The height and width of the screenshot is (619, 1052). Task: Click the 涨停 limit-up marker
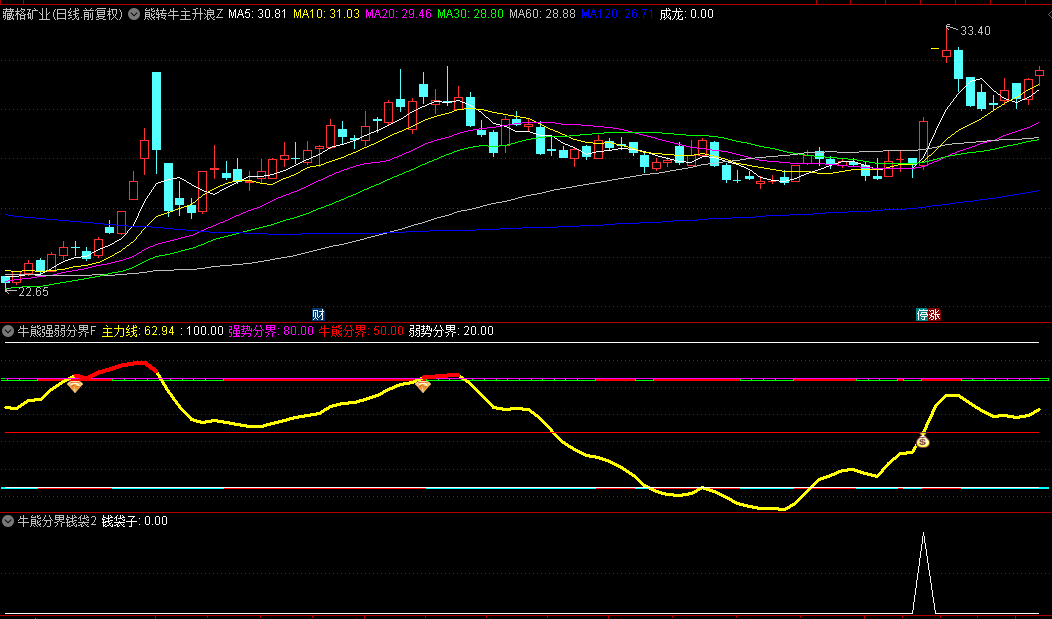click(928, 314)
